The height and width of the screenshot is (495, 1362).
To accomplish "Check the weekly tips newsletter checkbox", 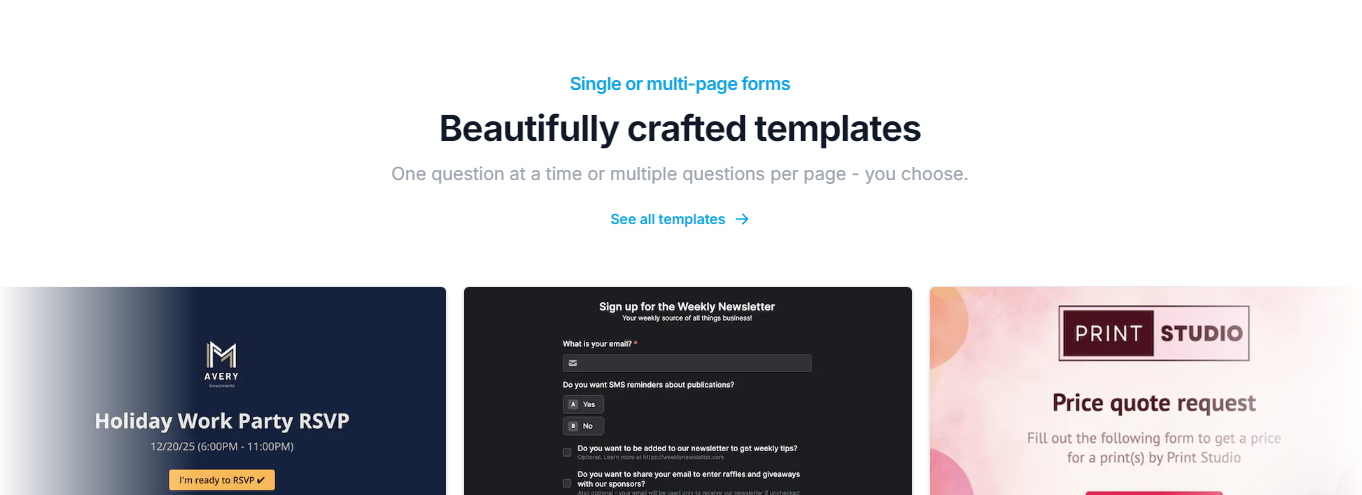I will point(567,452).
